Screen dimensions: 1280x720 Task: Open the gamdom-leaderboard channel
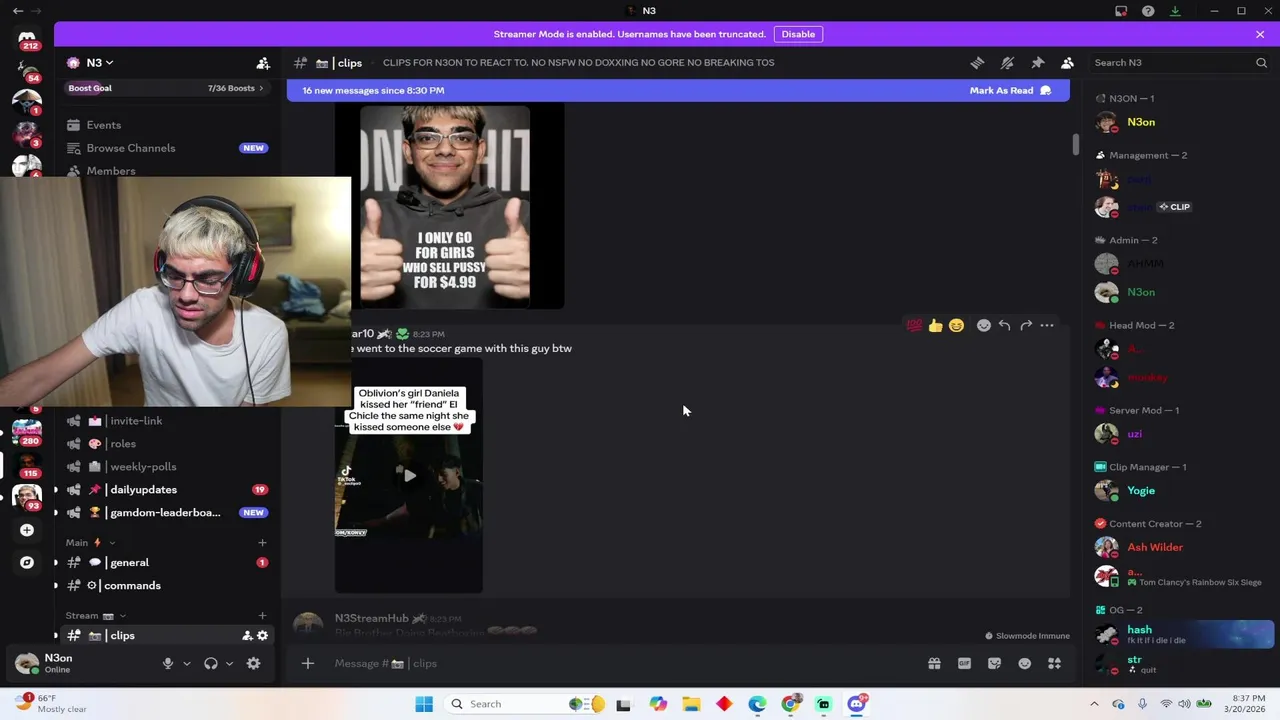[x=167, y=513]
